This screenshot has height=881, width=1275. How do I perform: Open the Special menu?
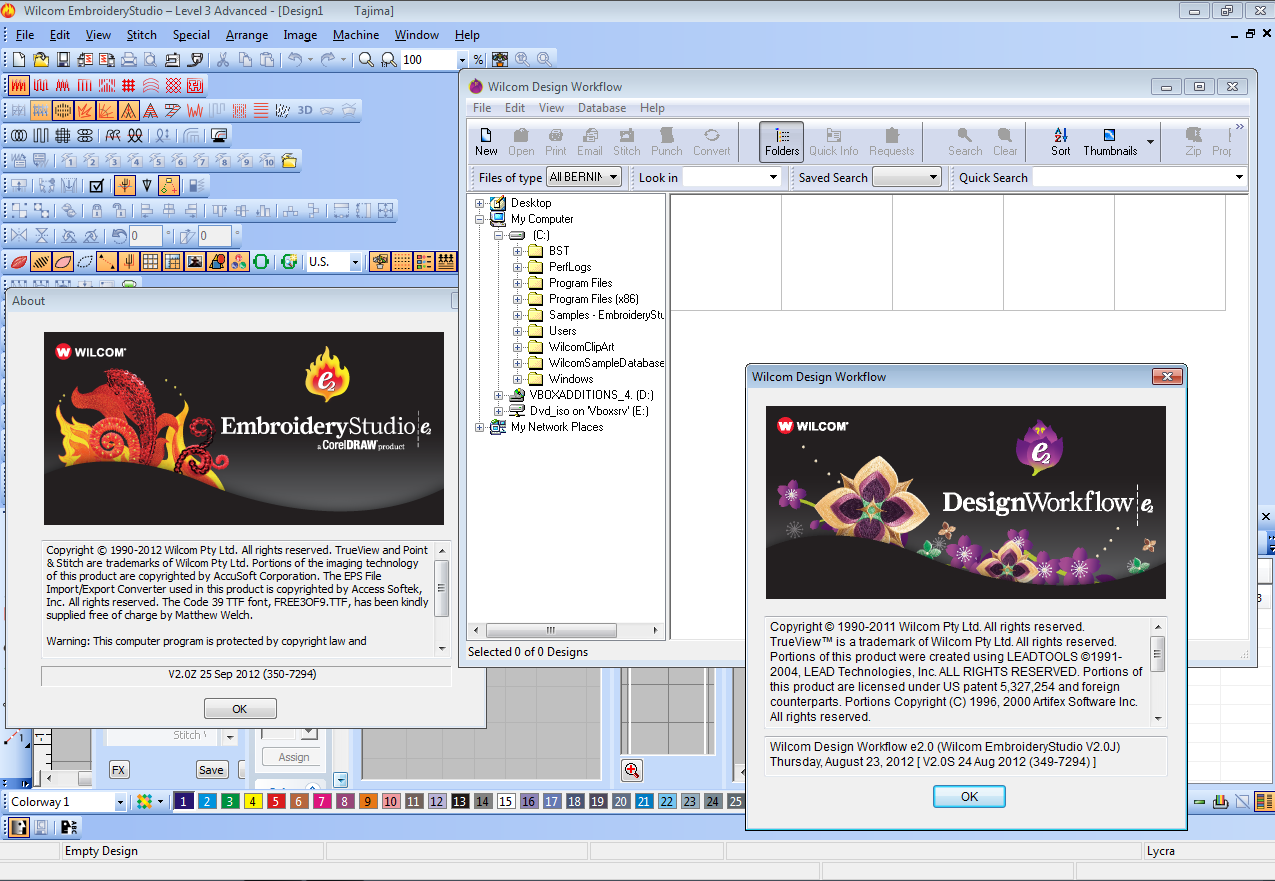coord(191,35)
